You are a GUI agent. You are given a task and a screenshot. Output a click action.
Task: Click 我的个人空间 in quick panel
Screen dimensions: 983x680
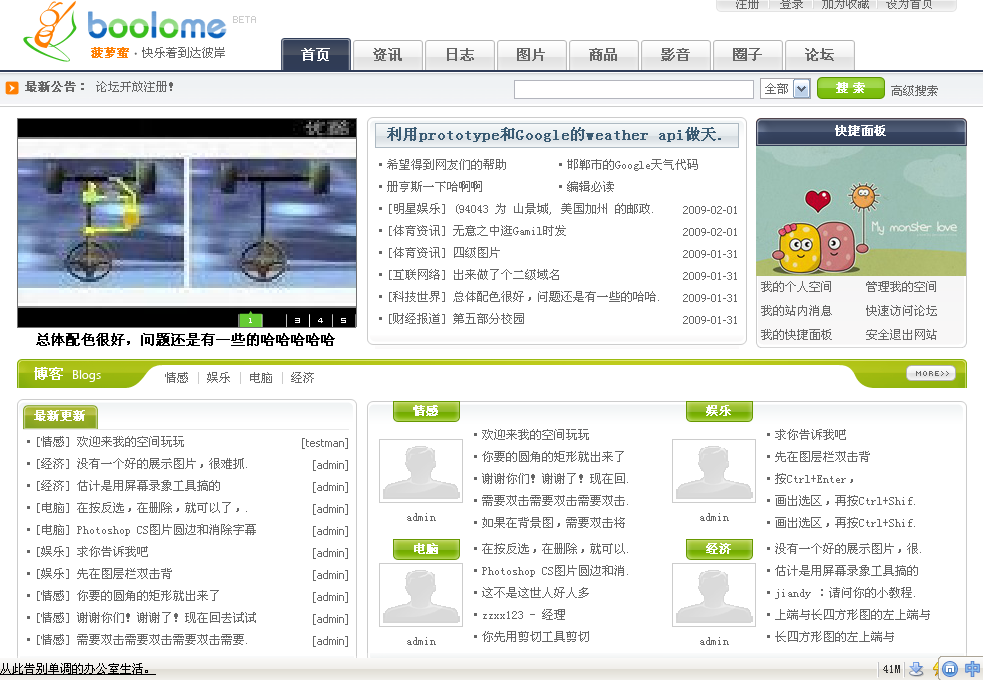tap(796, 286)
